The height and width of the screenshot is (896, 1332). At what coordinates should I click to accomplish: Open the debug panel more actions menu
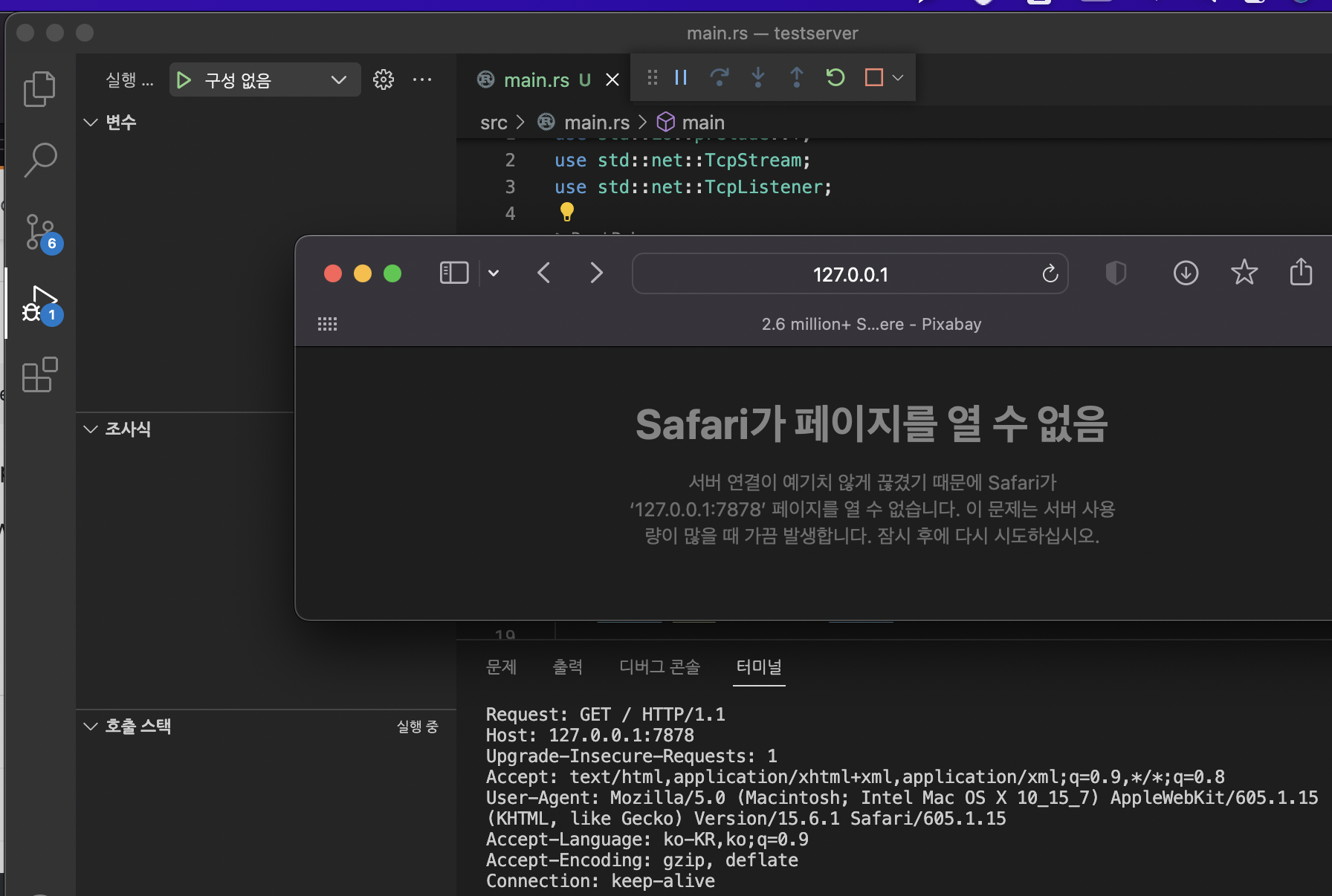coord(422,79)
